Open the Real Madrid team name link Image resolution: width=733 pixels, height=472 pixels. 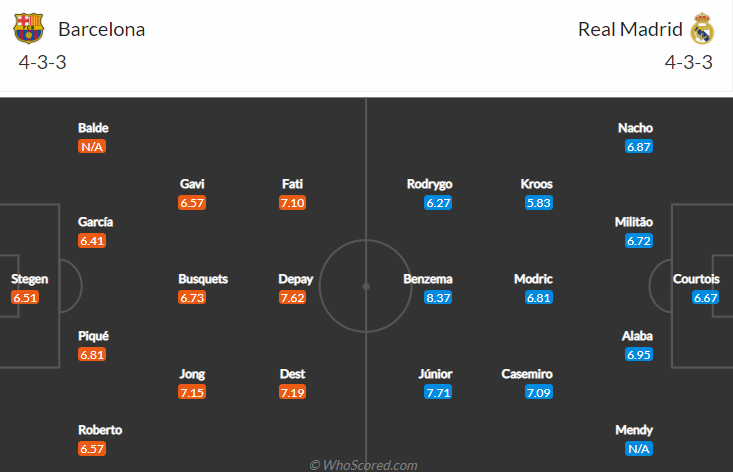(x=629, y=29)
